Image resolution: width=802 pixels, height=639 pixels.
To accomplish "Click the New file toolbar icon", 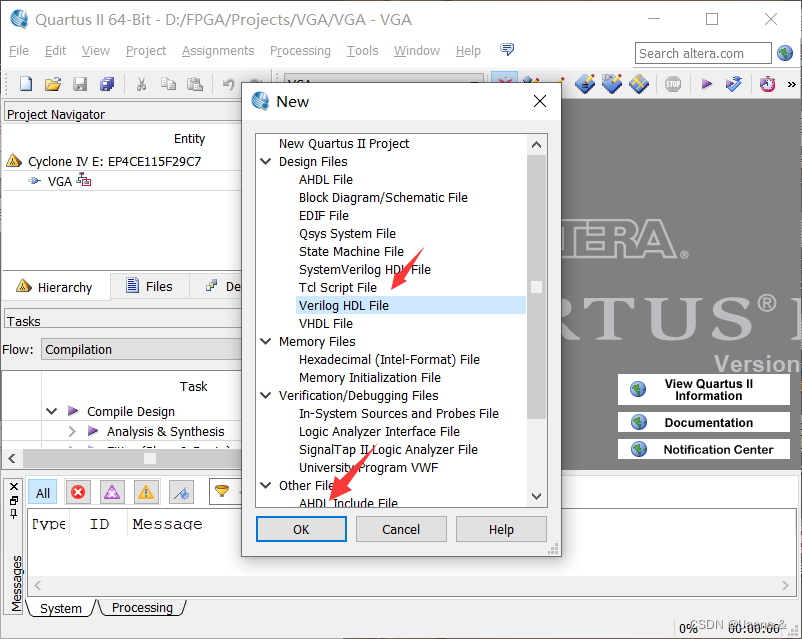I will [x=26, y=83].
